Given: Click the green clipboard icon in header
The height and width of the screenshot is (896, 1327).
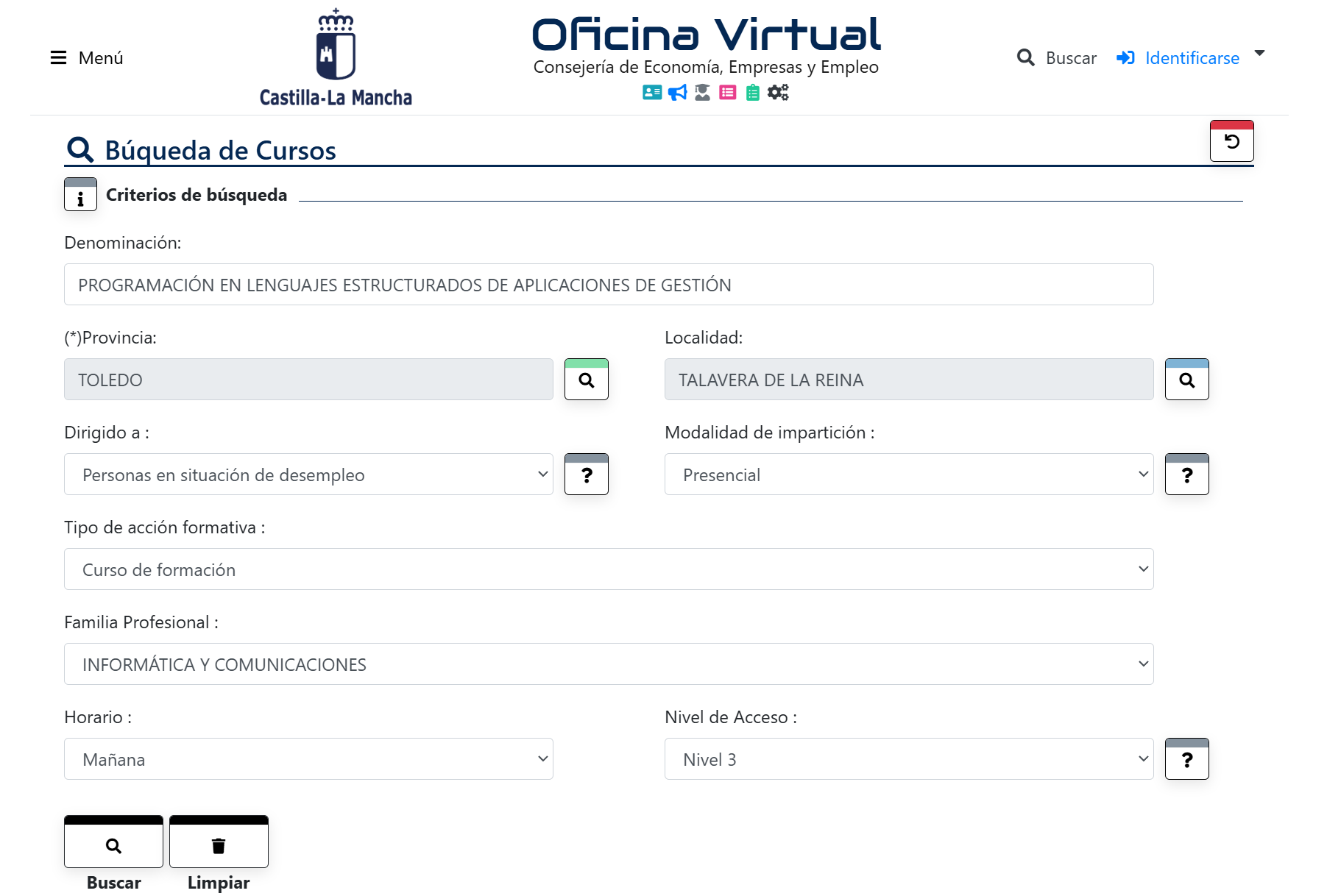Looking at the screenshot, I should (752, 92).
